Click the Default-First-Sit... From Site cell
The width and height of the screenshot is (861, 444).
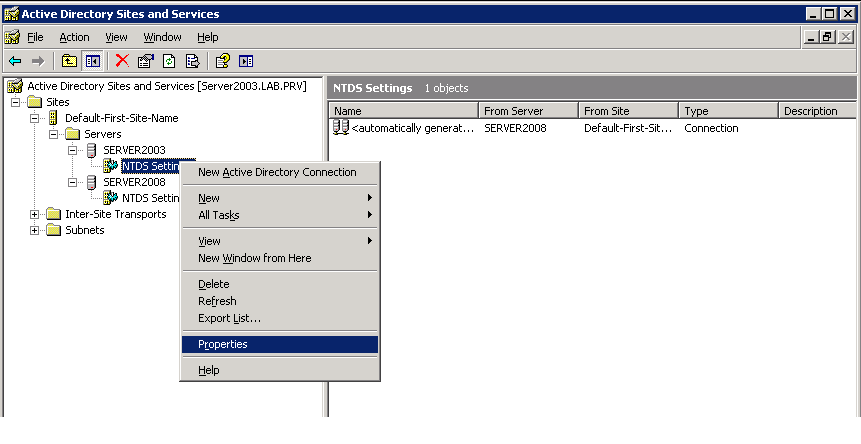[628, 128]
